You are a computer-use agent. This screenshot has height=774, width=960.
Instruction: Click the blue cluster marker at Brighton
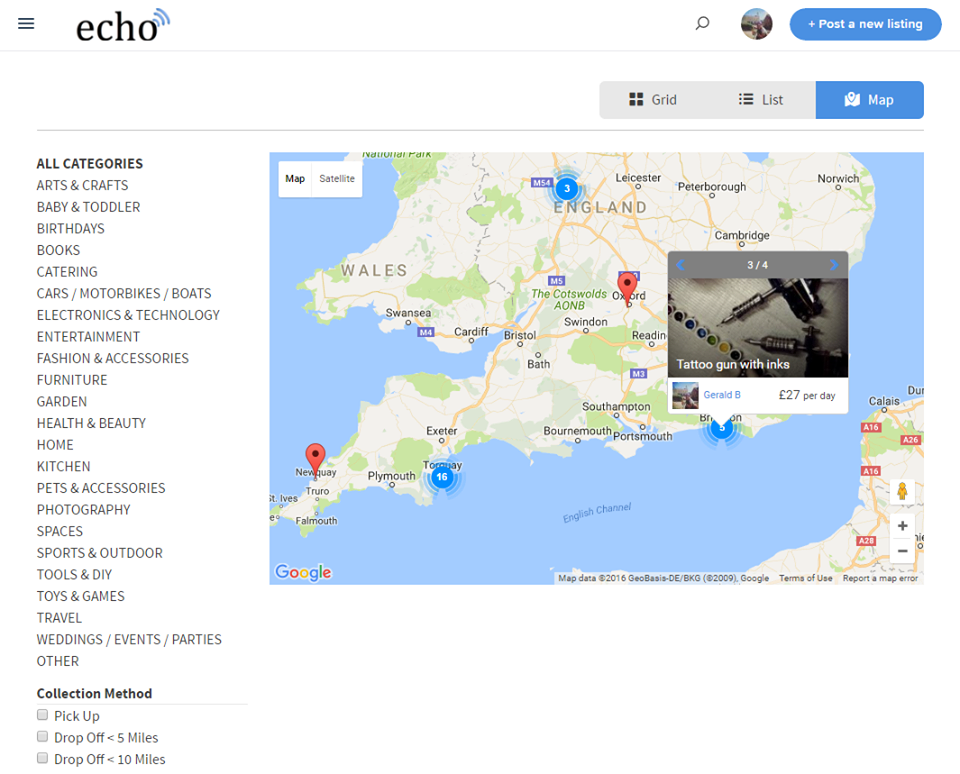pyautogui.click(x=722, y=428)
